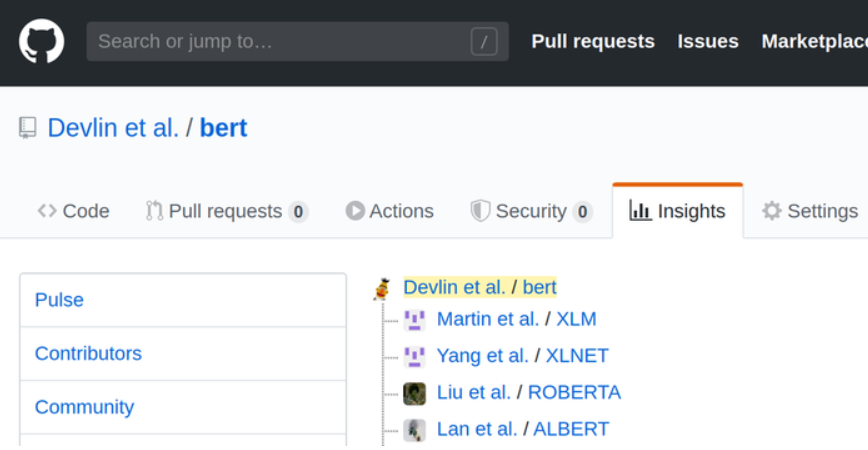Click the GitHub octocat logo
The image size is (868, 450).
coord(42,42)
